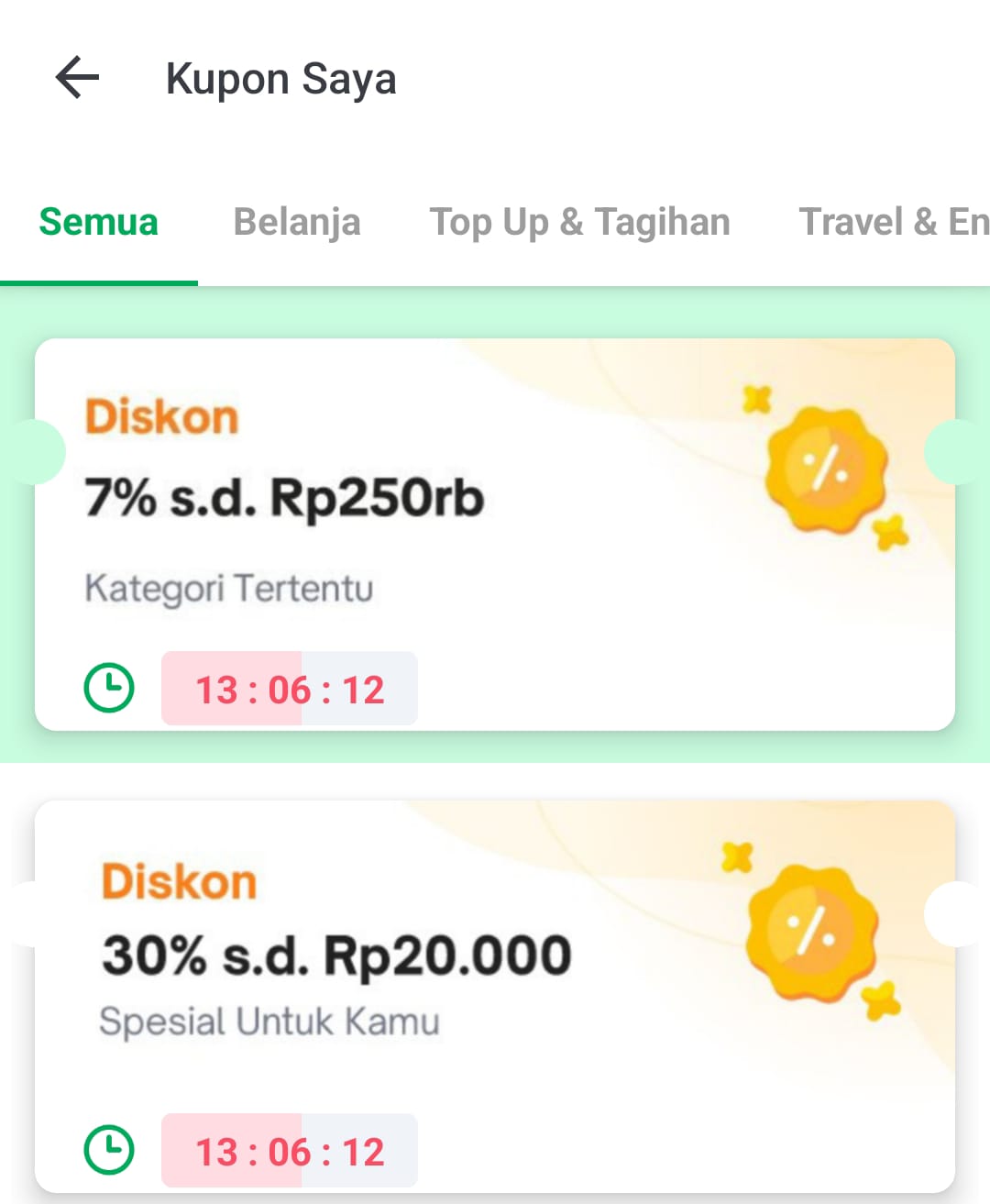Screen dimensions: 990x1204
Task: Click the clock icon on 30% coupon
Action: pos(109,1150)
